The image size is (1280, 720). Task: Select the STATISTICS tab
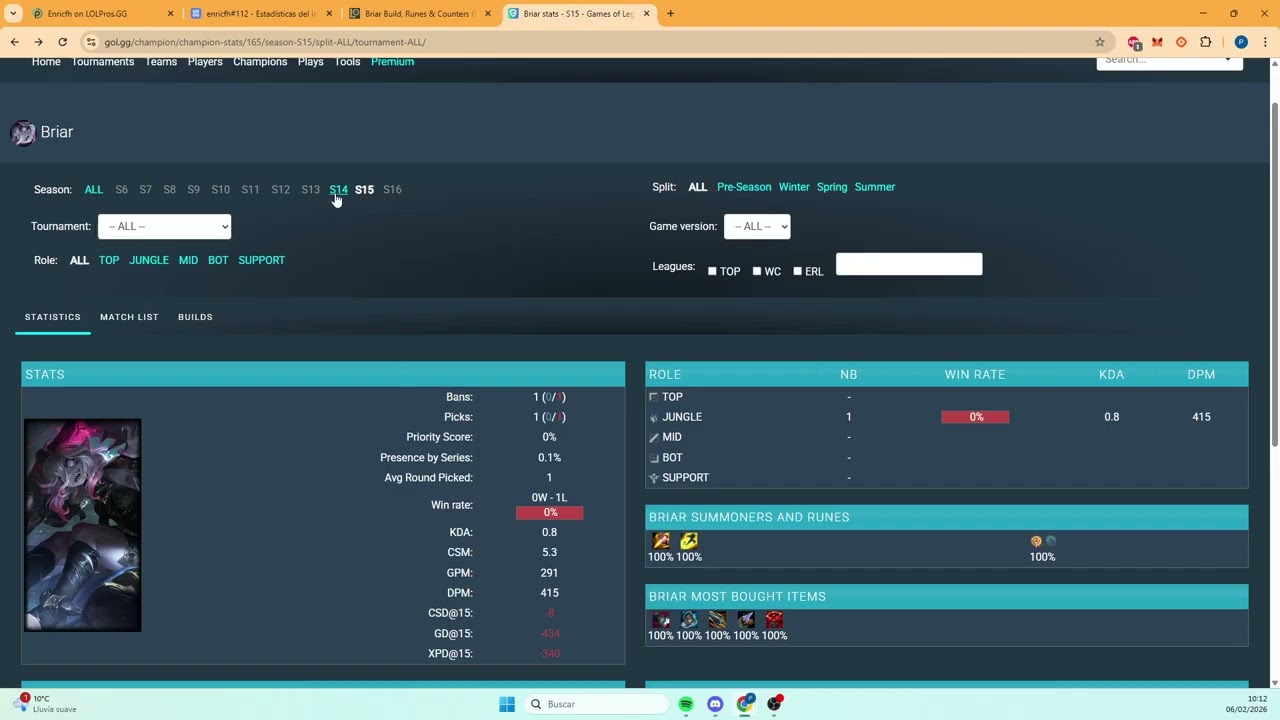coord(52,317)
